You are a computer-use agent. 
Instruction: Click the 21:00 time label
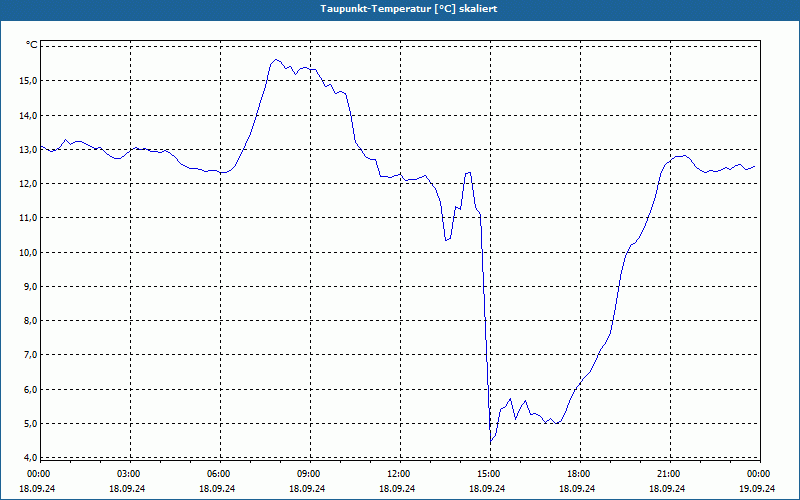click(668, 474)
